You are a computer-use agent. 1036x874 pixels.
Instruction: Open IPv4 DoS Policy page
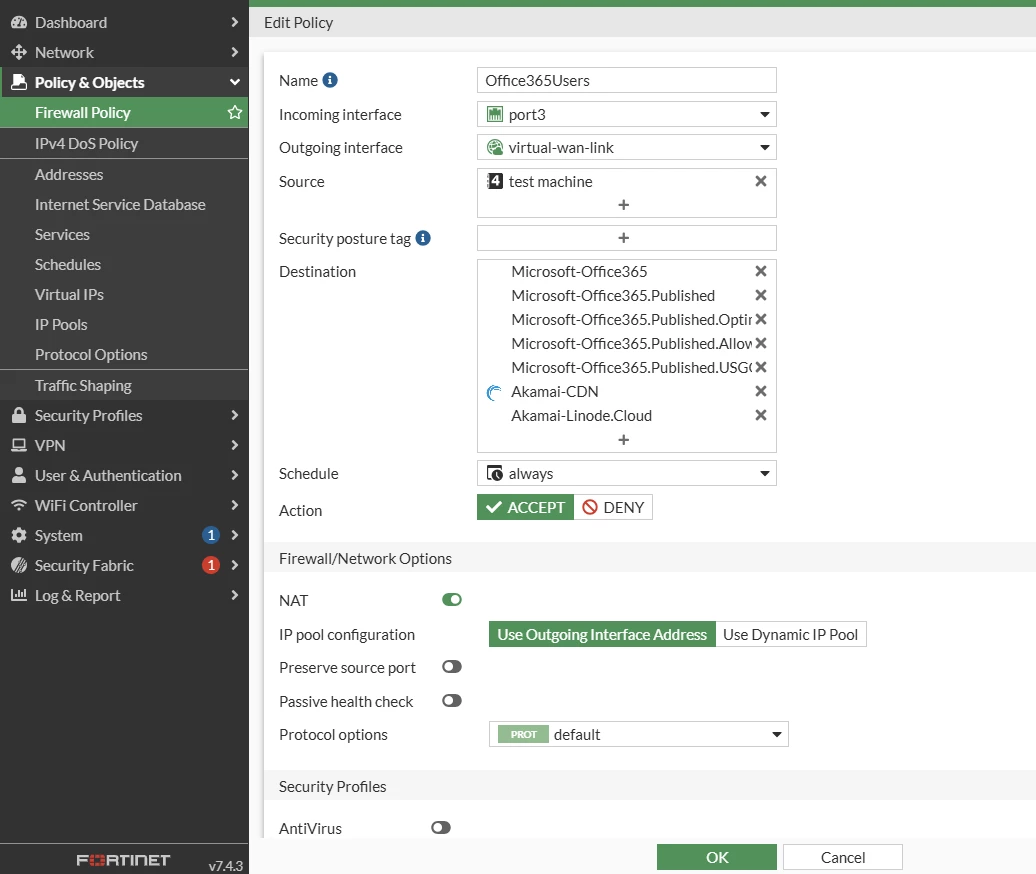click(x=124, y=143)
